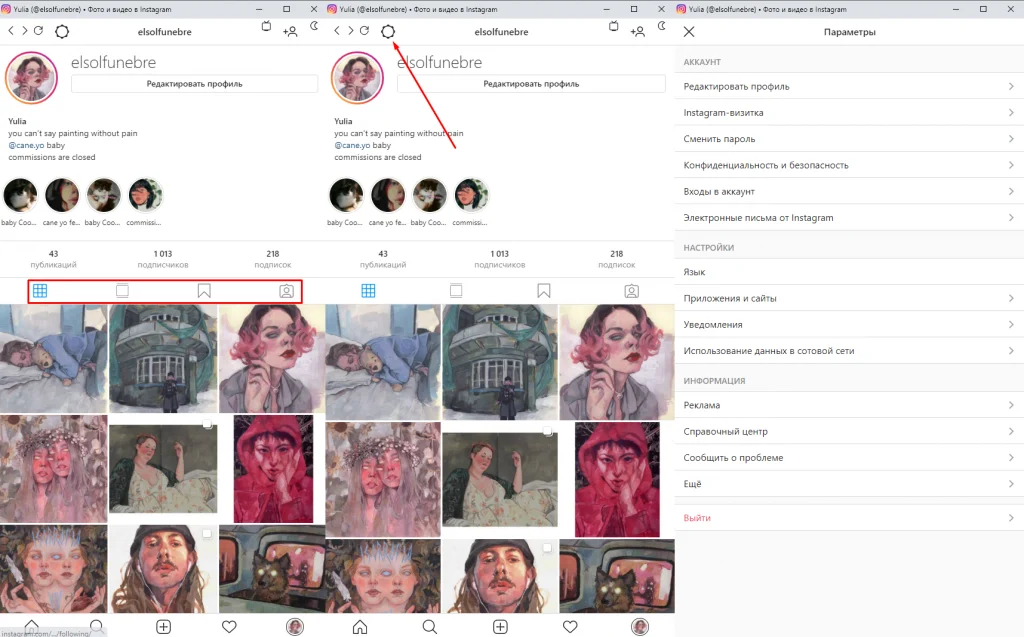The height and width of the screenshot is (637, 1024).
Task: Open IGTV icon in middle window
Action: point(613,26)
